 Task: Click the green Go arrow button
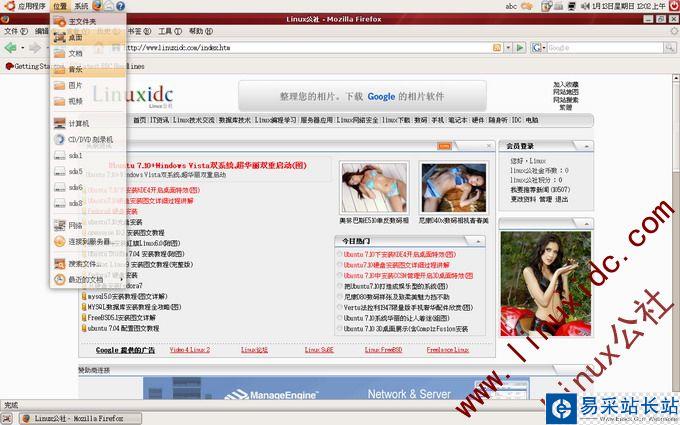(520, 47)
